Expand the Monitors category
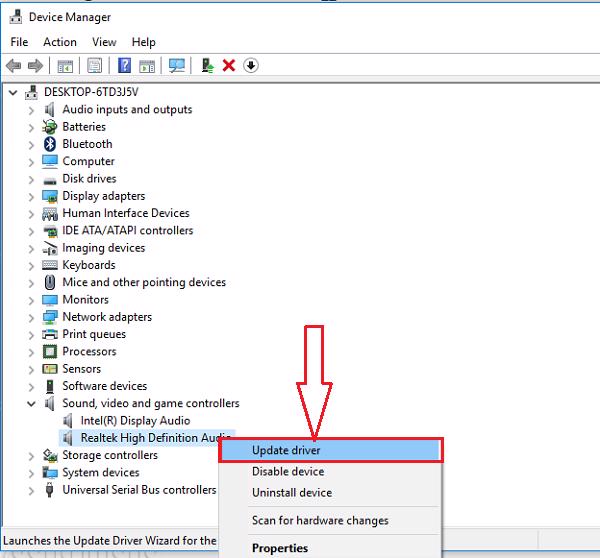Screen dimensions: 600x558 tap(31, 300)
